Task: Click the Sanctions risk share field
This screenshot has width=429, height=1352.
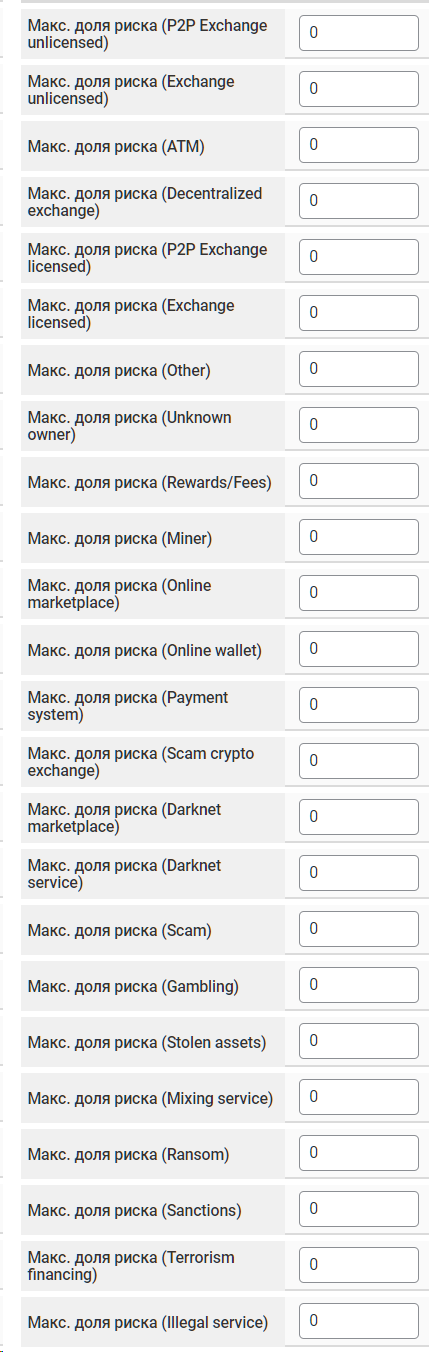Action: (x=359, y=1209)
